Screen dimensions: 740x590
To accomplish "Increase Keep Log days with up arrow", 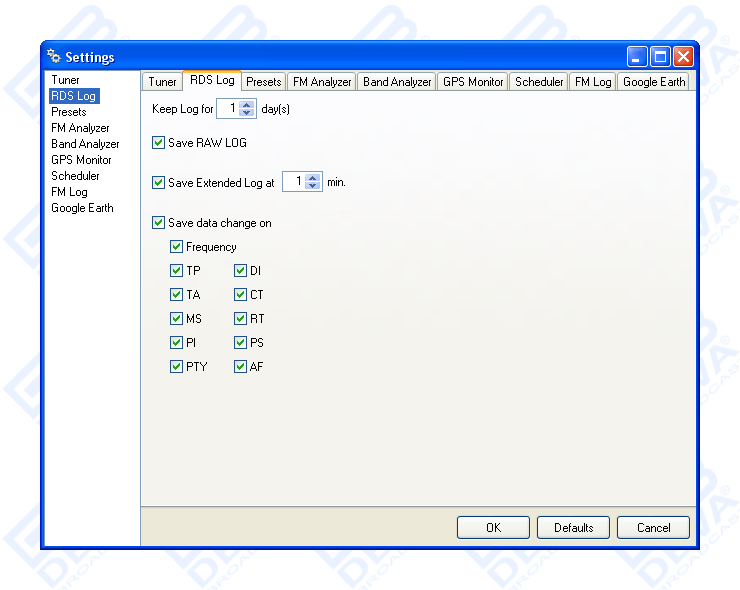I will (248, 104).
